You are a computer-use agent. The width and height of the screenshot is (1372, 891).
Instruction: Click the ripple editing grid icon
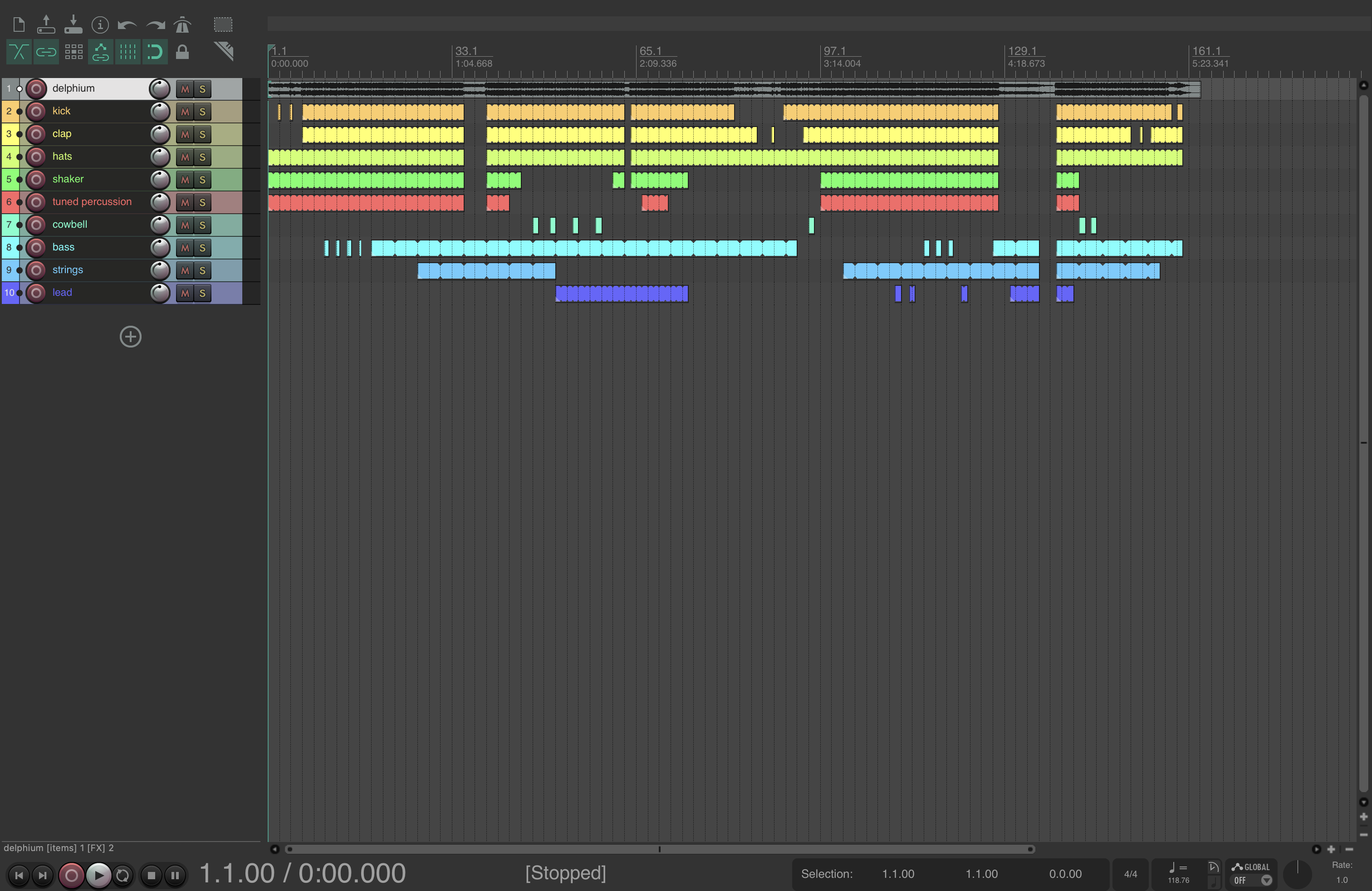(73, 53)
